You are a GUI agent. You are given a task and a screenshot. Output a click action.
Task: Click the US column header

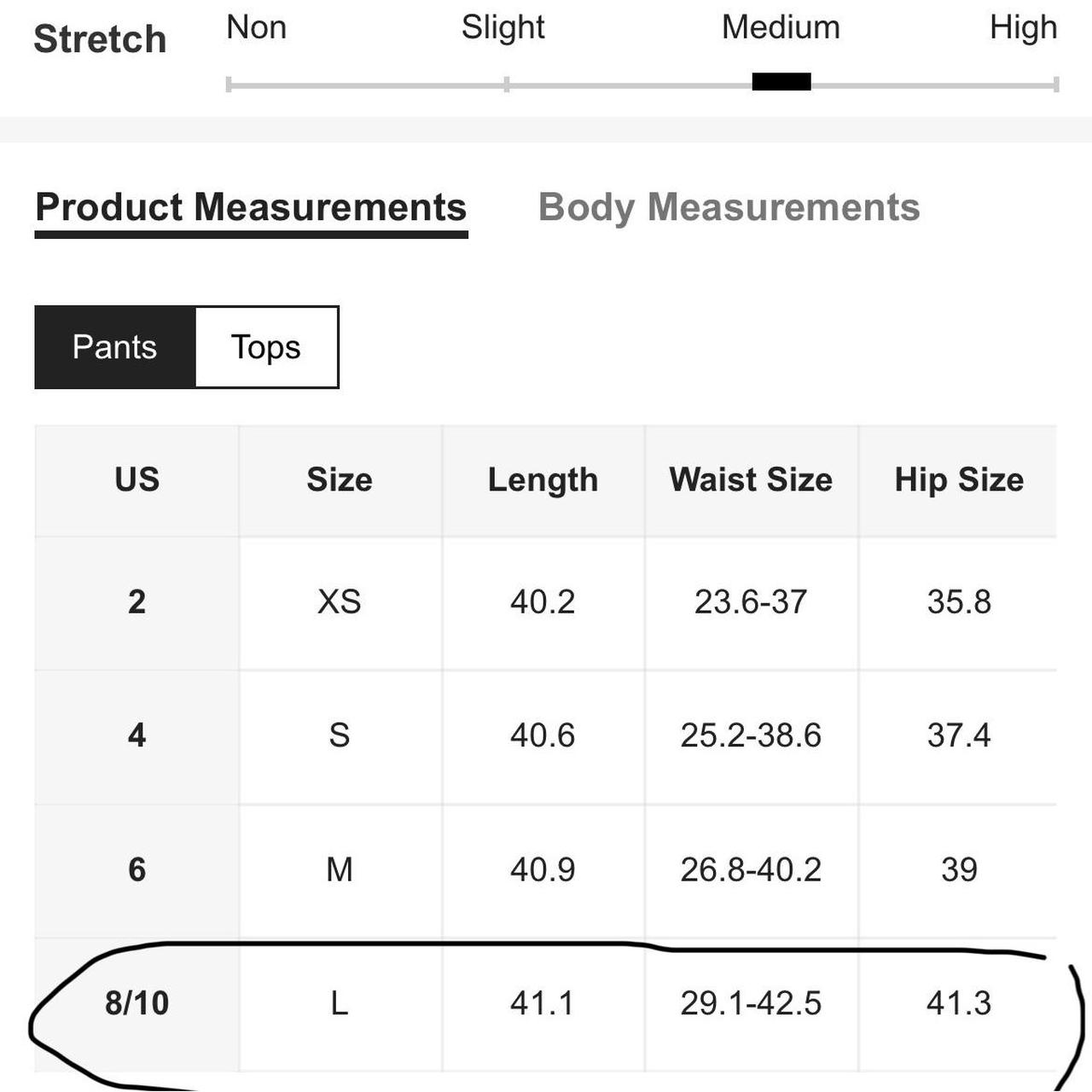click(x=136, y=480)
